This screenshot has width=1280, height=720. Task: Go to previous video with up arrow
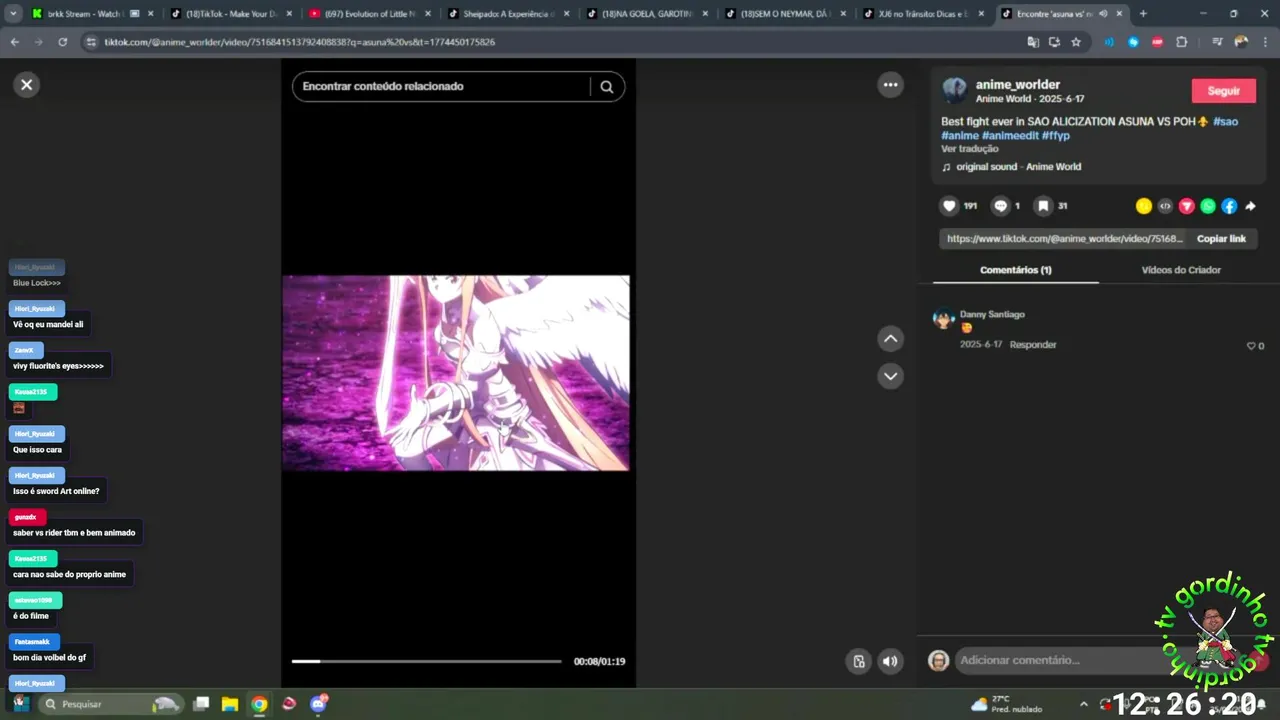click(890, 339)
